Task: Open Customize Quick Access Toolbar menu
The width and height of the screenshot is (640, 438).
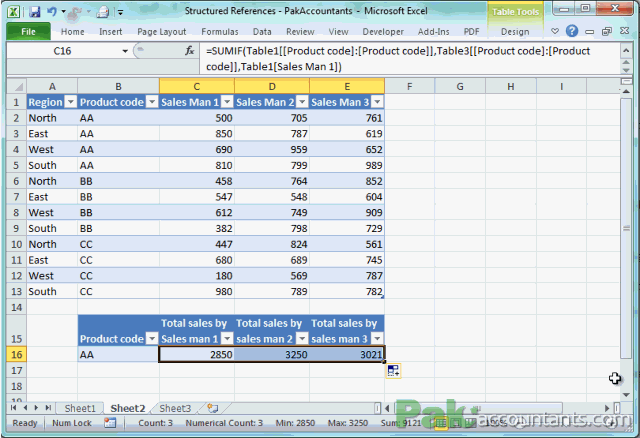Action: coord(120,13)
